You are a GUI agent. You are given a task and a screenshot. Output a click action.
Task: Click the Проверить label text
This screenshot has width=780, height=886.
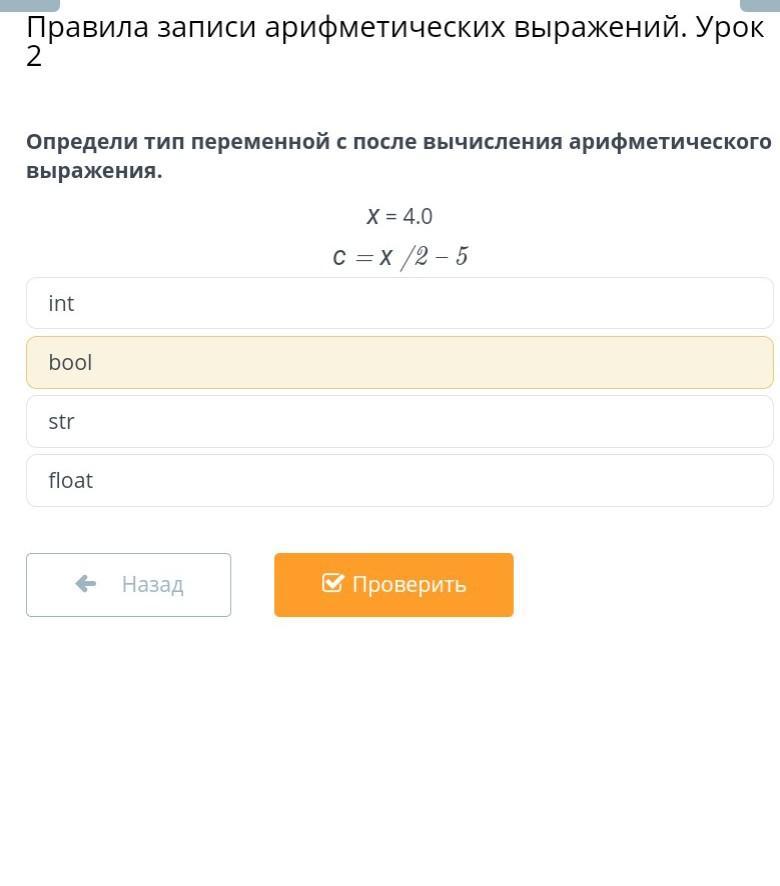point(409,584)
